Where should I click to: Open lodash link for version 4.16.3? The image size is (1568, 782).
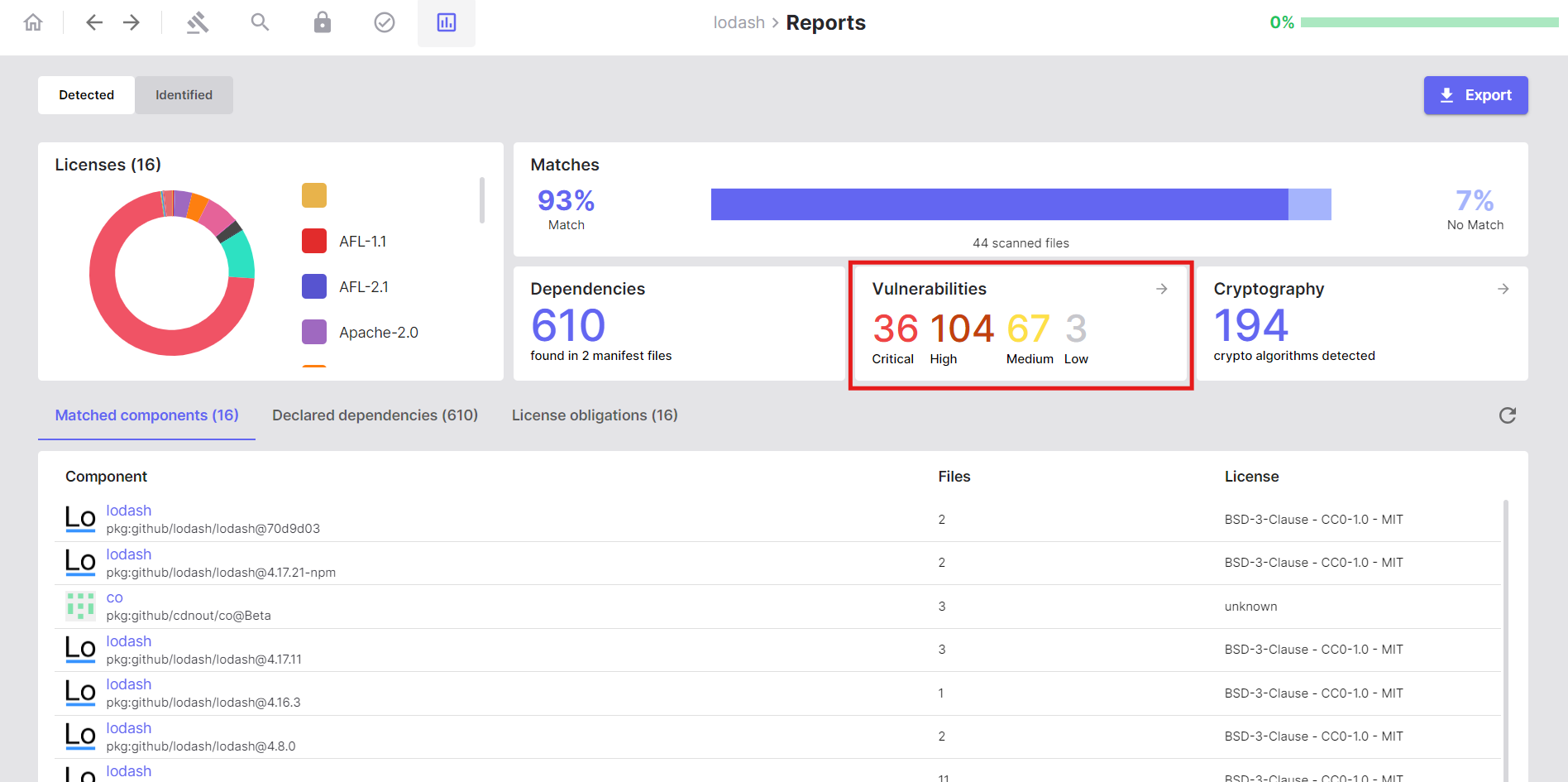129,684
